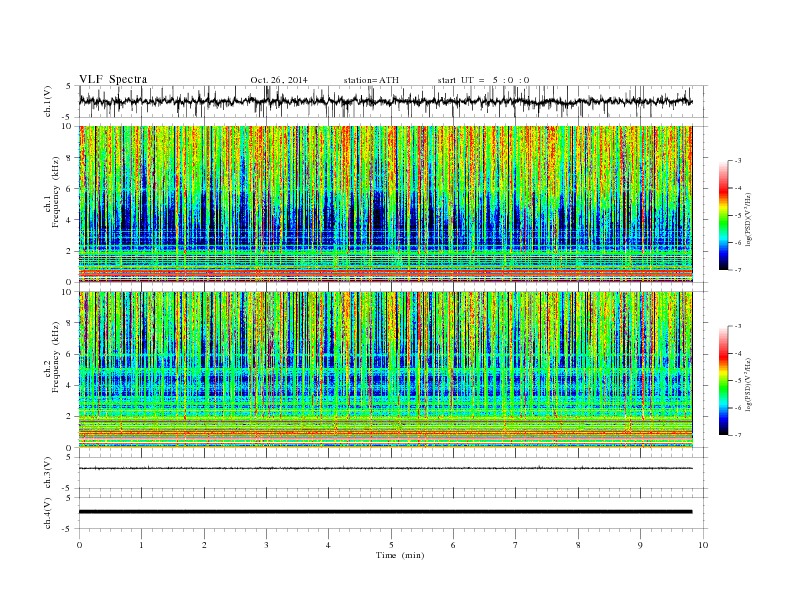Click inside the ch.2 spectrogram panel
The width and height of the screenshot is (792, 612).
click(386, 370)
